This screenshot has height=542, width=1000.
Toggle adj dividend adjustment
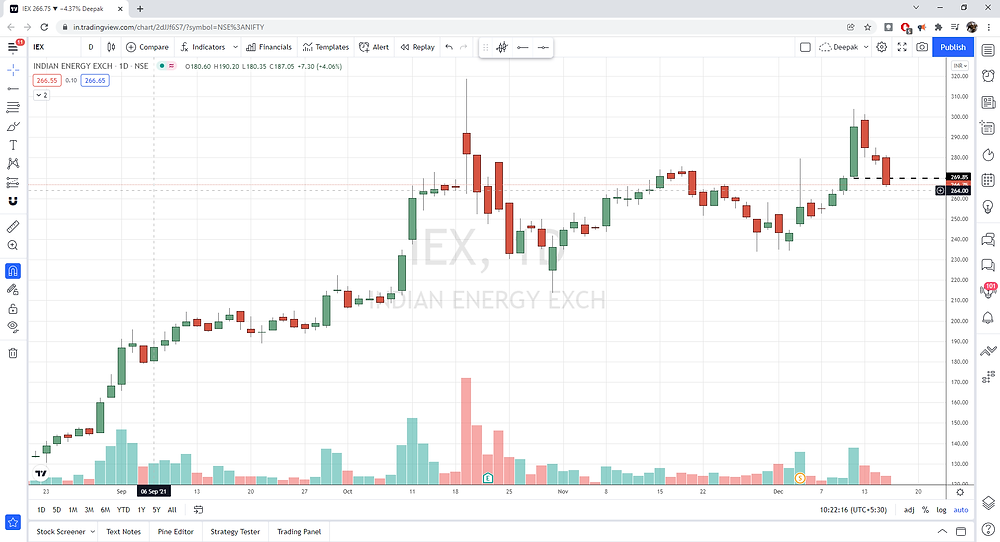click(x=909, y=509)
